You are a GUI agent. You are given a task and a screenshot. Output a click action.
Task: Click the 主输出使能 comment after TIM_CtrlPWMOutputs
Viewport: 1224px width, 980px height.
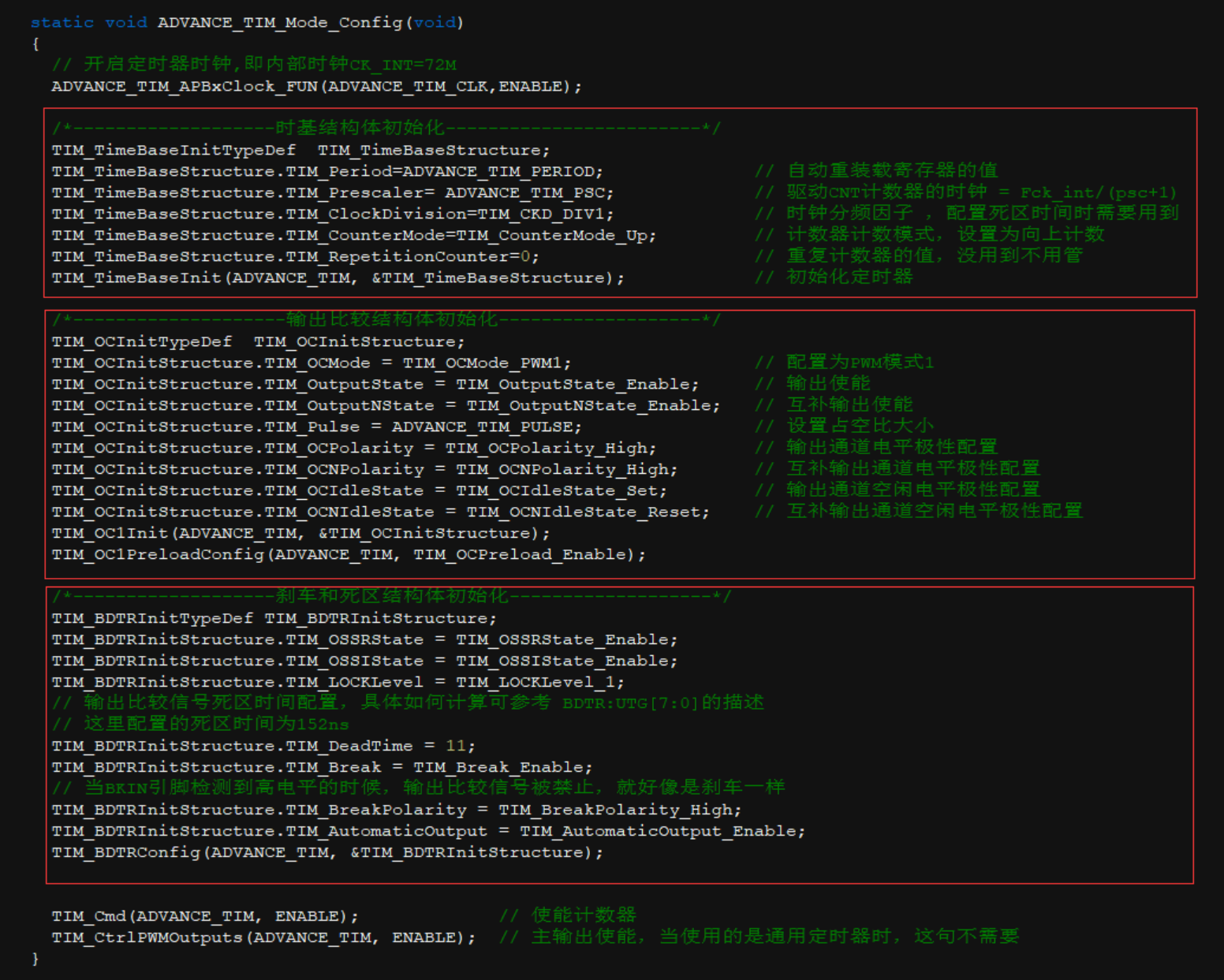[759, 936]
